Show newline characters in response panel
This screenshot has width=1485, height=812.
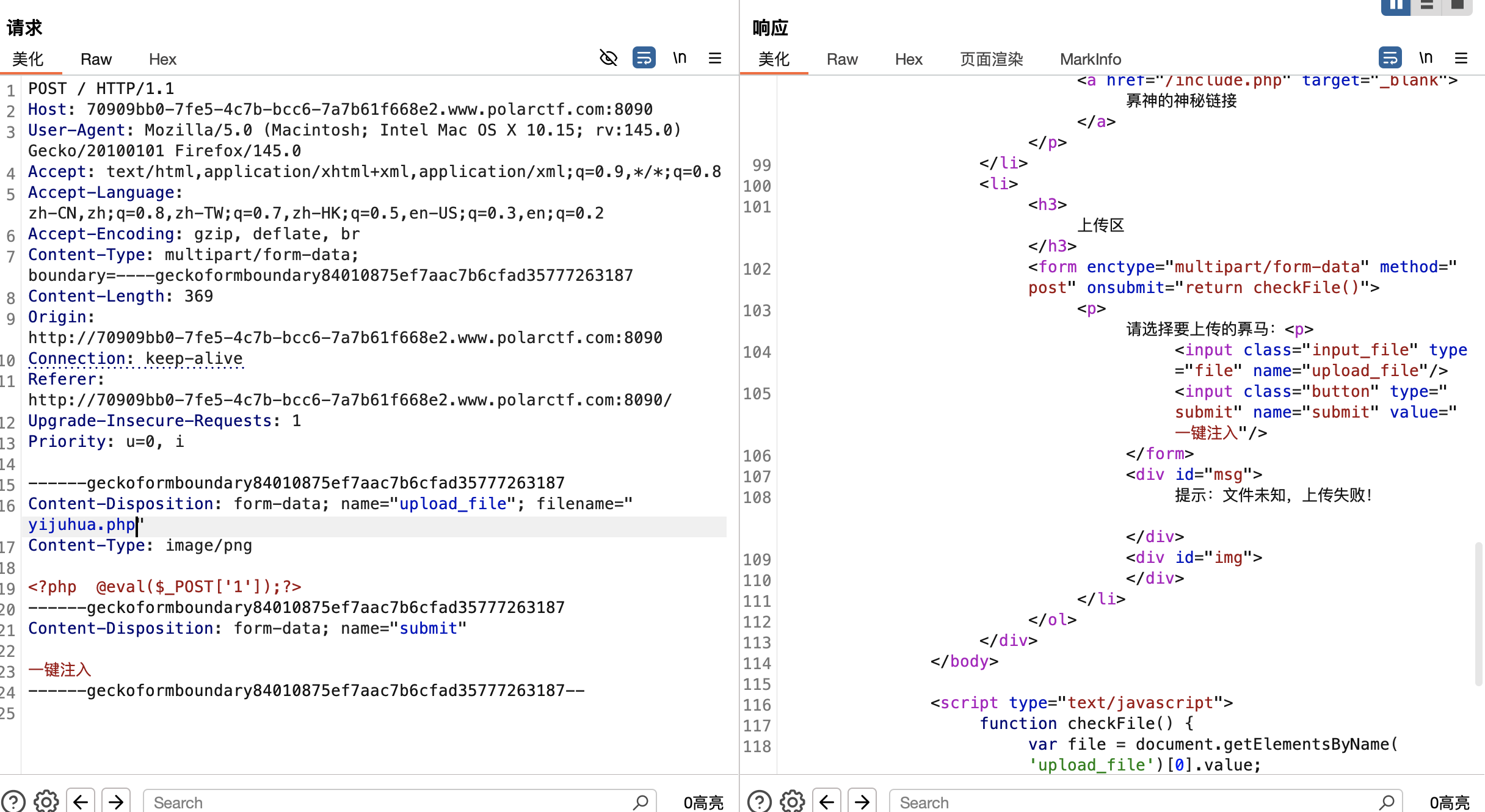(x=1426, y=58)
